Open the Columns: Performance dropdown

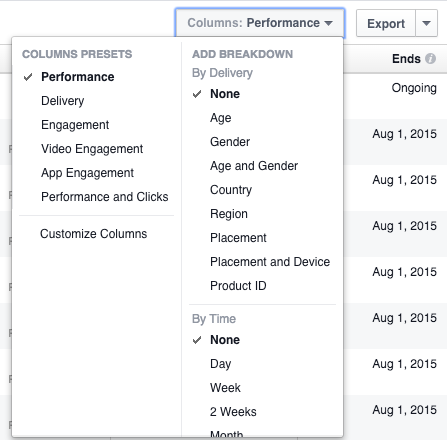click(260, 23)
